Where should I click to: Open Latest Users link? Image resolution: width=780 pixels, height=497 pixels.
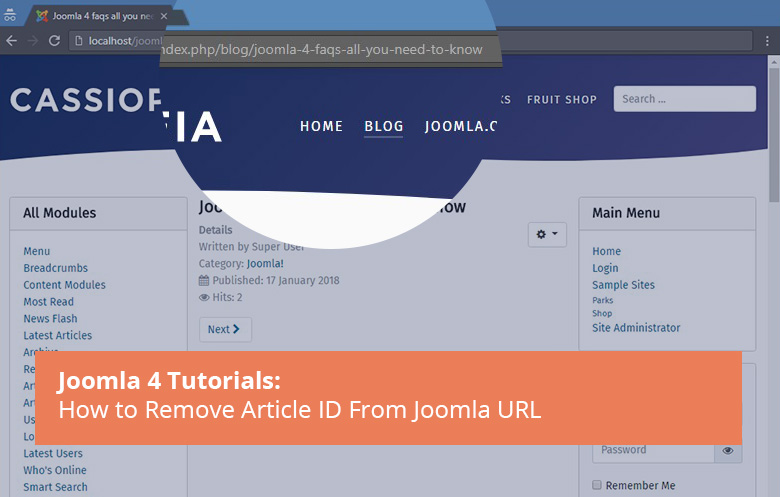(x=53, y=453)
